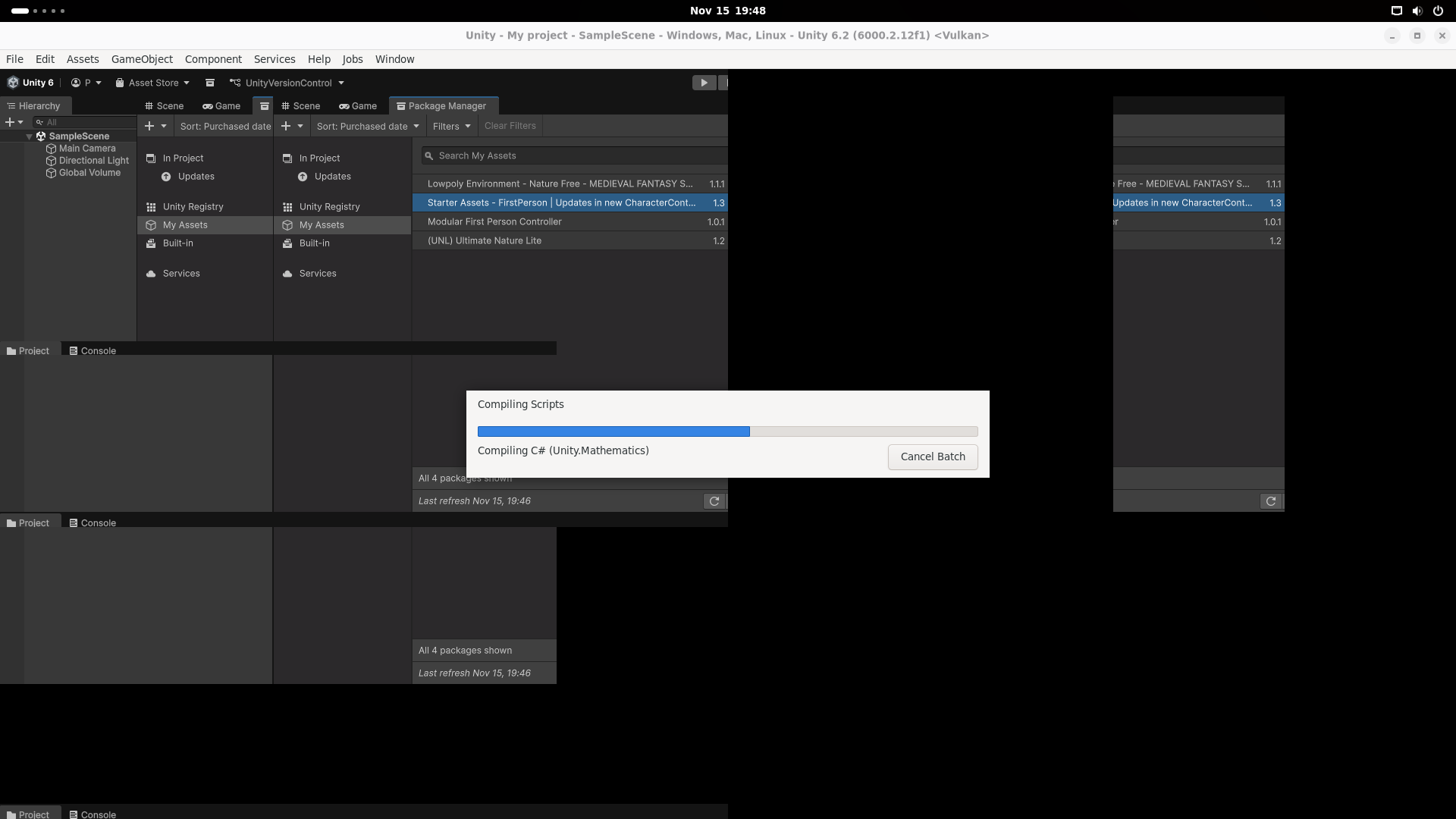Select Directional Light in the Hierarchy
The image size is (1456, 819).
click(x=94, y=161)
